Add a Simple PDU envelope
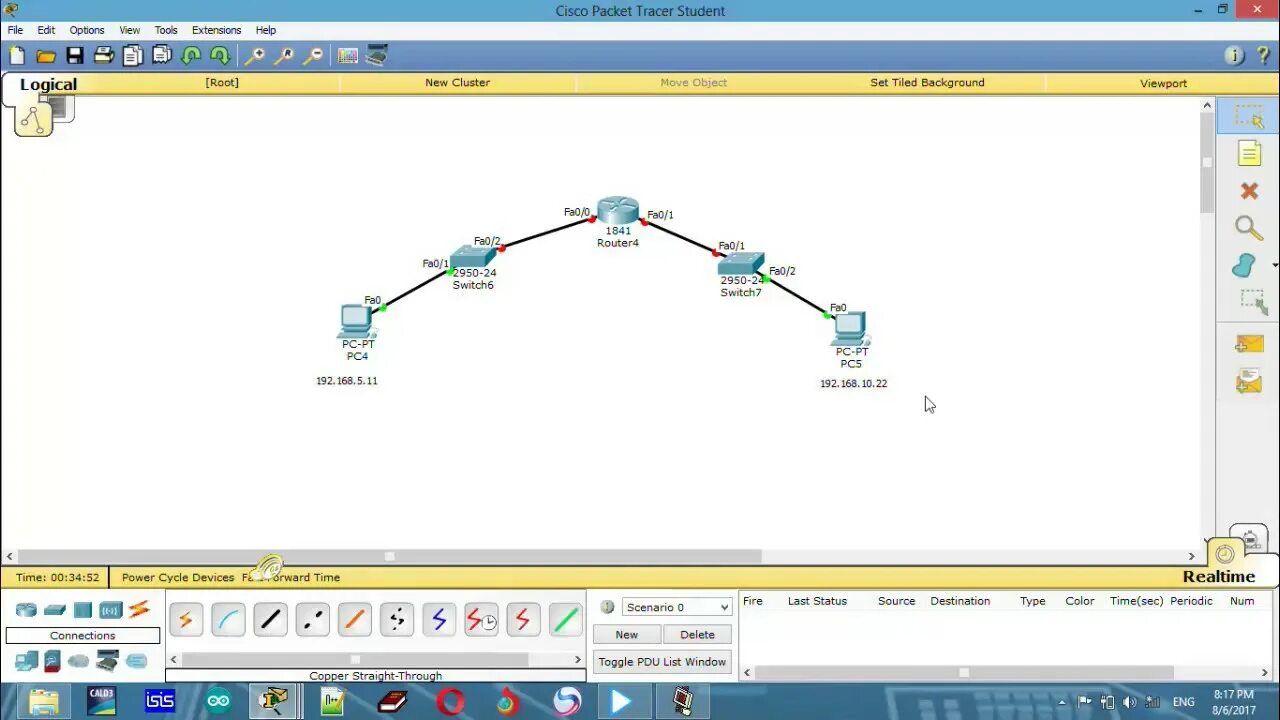This screenshot has height=720, width=1280. tap(1249, 344)
